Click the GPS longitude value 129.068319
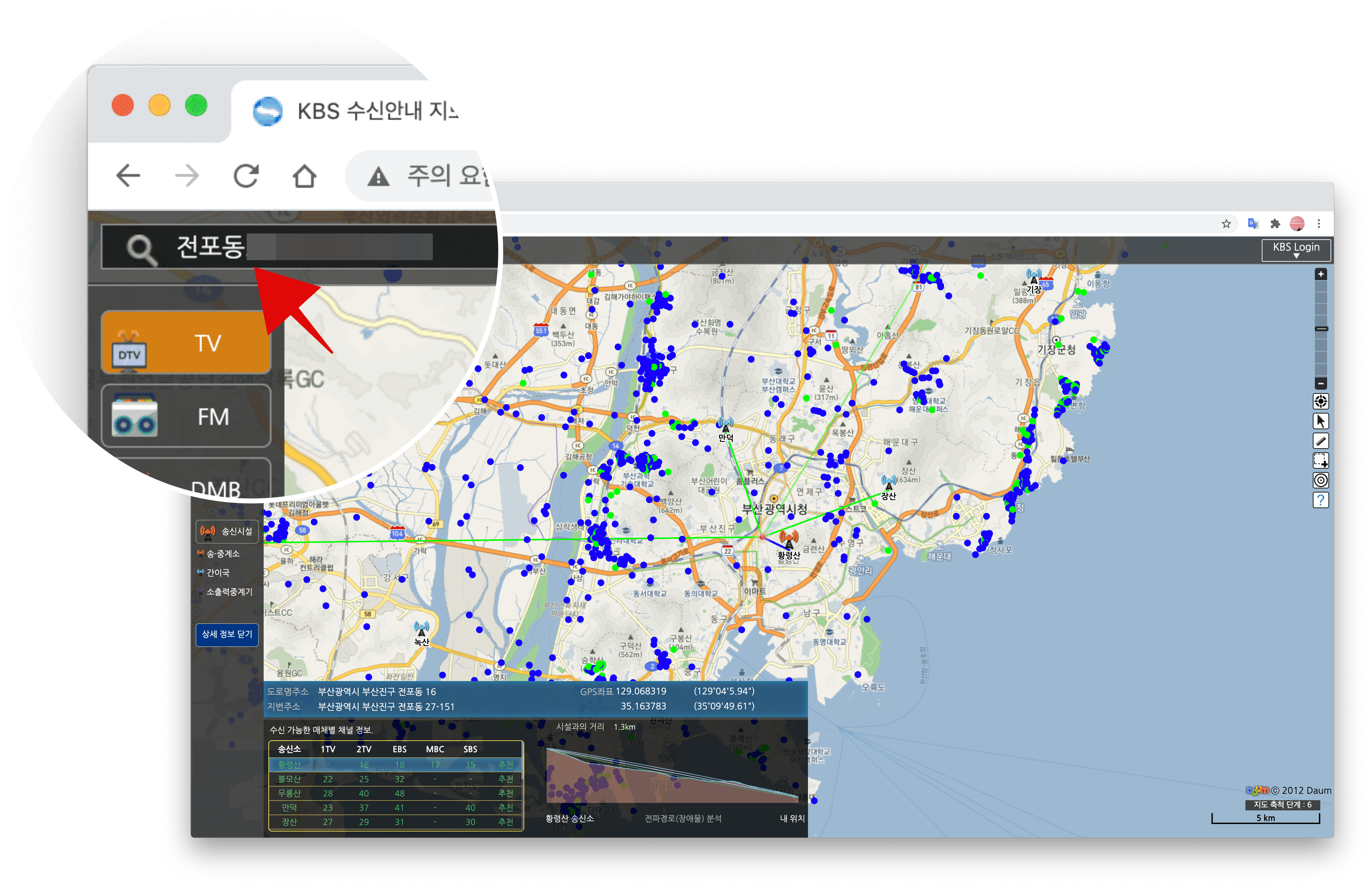This screenshot has width=1372, height=888. tap(640, 691)
